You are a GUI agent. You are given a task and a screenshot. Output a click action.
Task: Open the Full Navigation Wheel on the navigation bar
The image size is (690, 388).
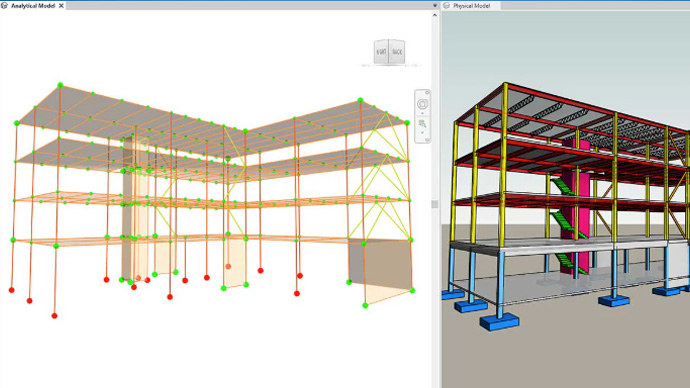[x=422, y=104]
